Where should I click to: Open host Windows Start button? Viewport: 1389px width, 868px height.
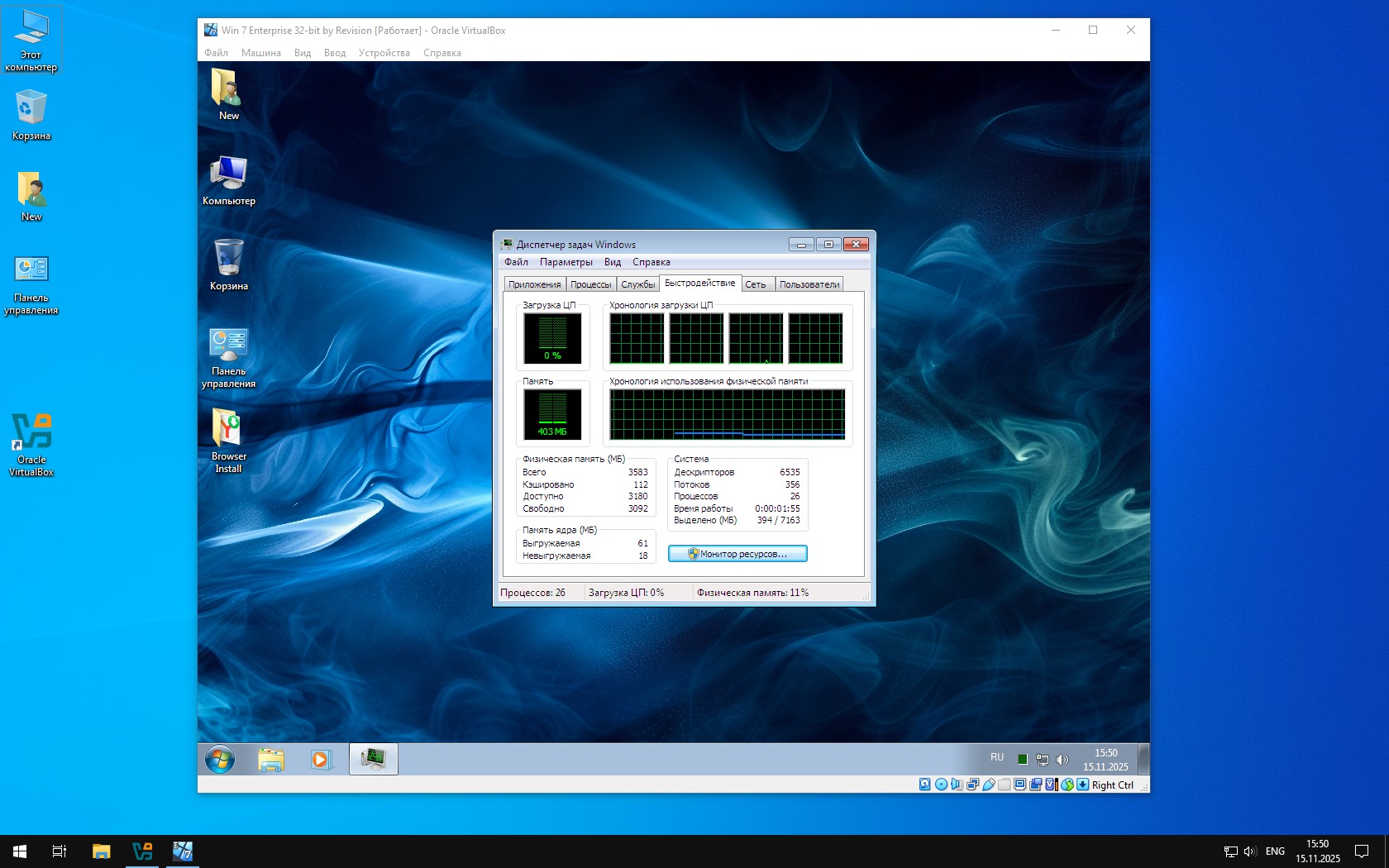(x=20, y=851)
